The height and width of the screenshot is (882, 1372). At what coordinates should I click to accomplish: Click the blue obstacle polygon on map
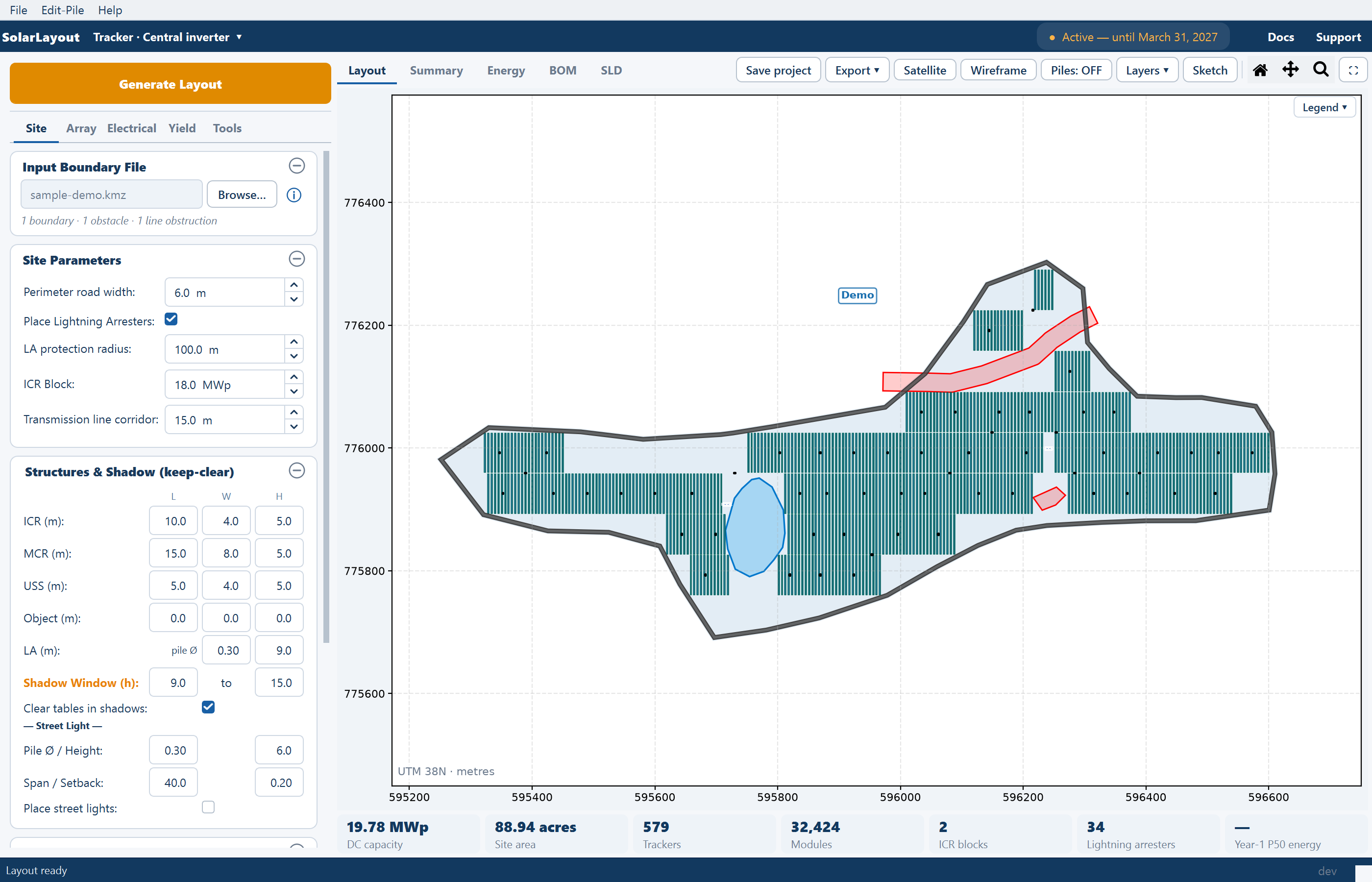[x=755, y=527]
